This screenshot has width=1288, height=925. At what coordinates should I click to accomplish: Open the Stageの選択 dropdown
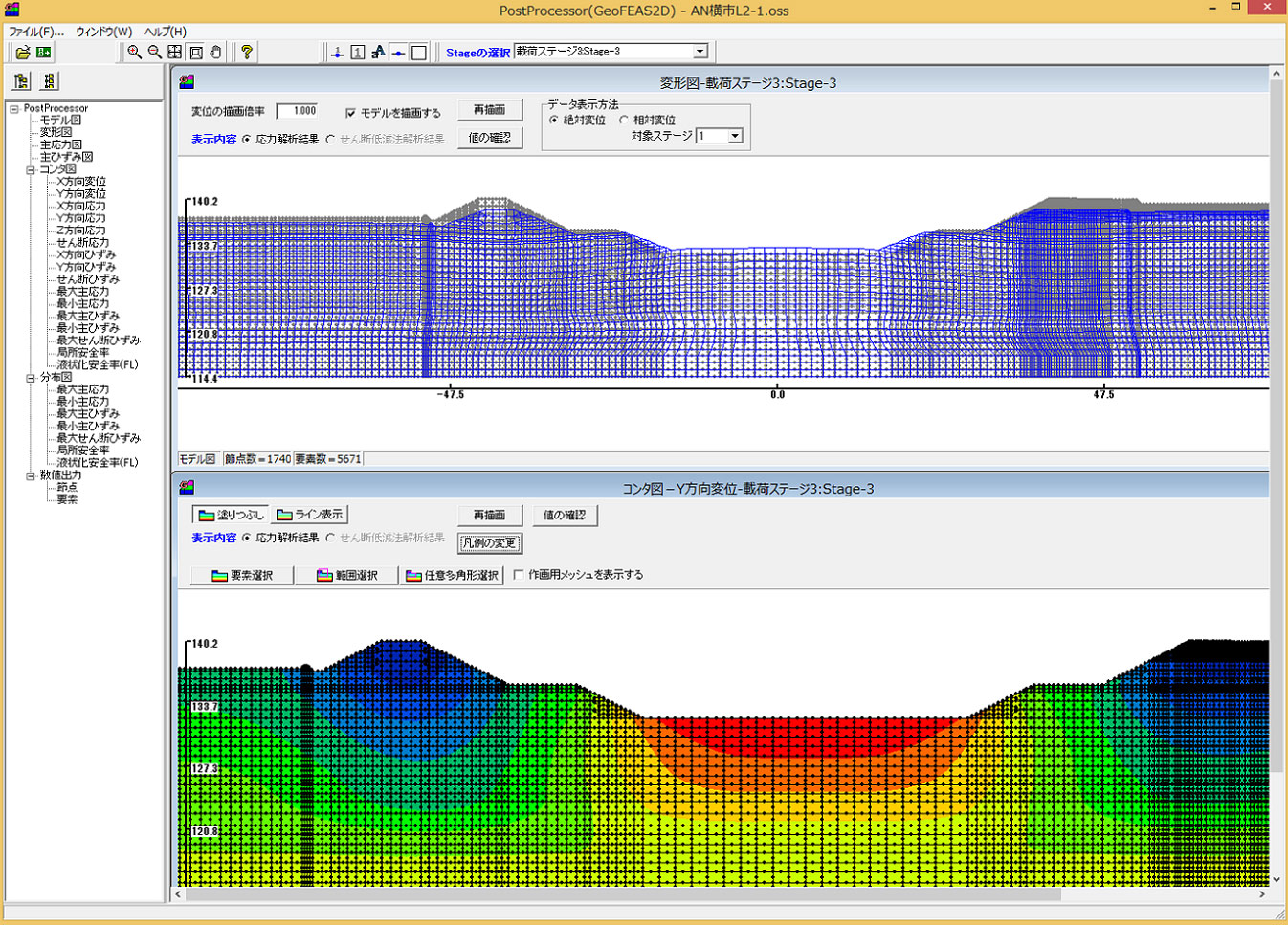tap(700, 52)
